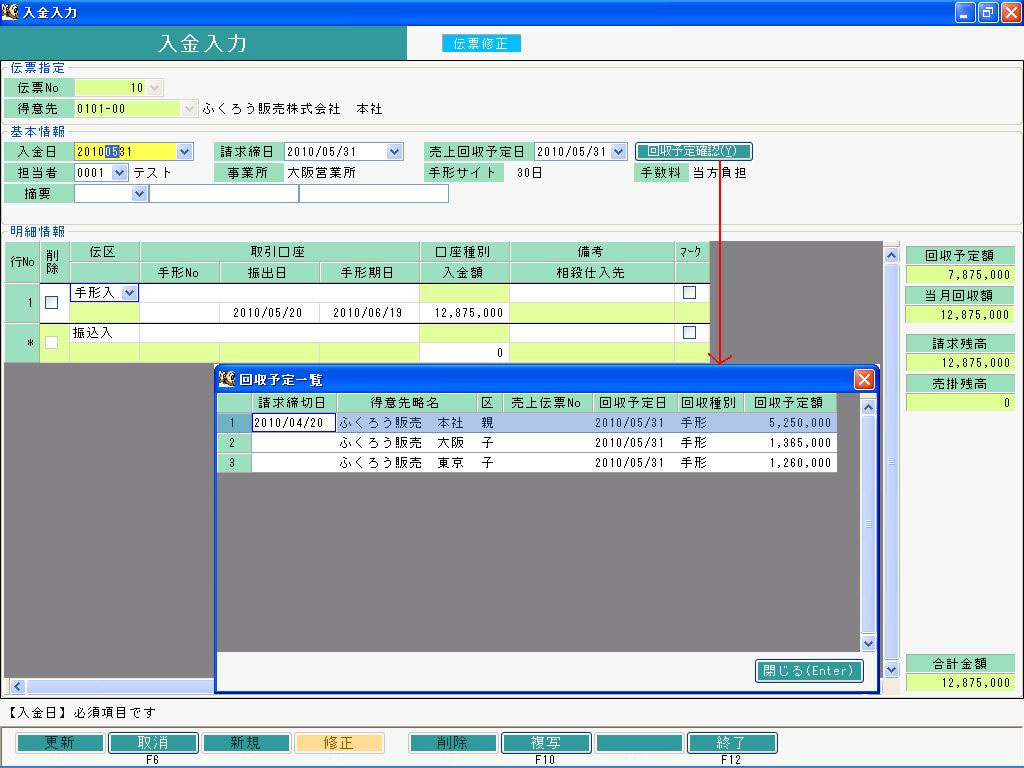Open the 手形入 伝区 dropdown
The height and width of the screenshot is (768, 1024).
tap(129, 293)
